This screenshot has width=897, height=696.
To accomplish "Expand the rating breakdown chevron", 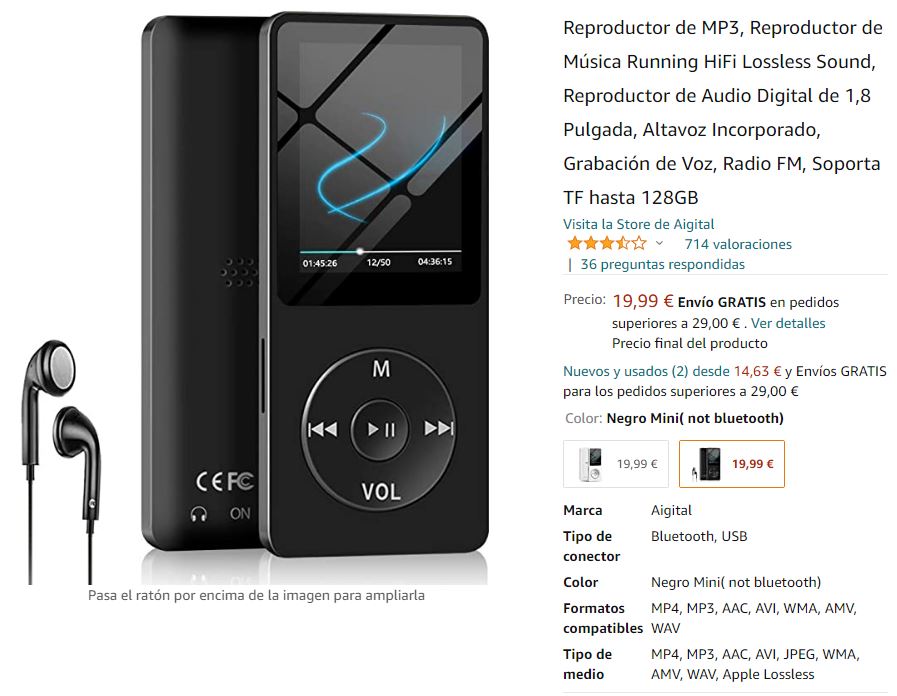I will click(x=659, y=244).
